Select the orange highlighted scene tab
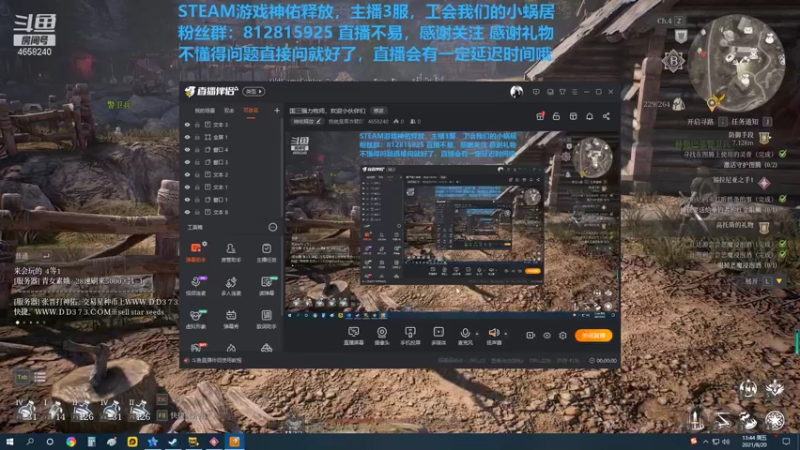This screenshot has height=450, width=800. coord(251,111)
